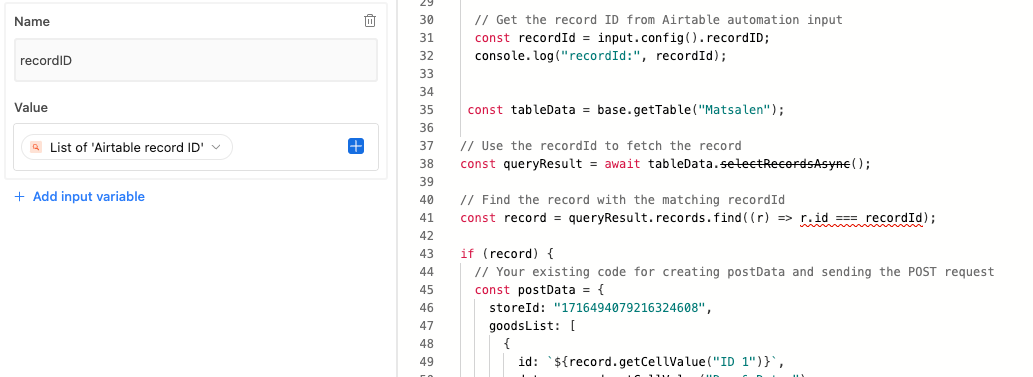Click the 'goodsList: [' line

click(532, 326)
